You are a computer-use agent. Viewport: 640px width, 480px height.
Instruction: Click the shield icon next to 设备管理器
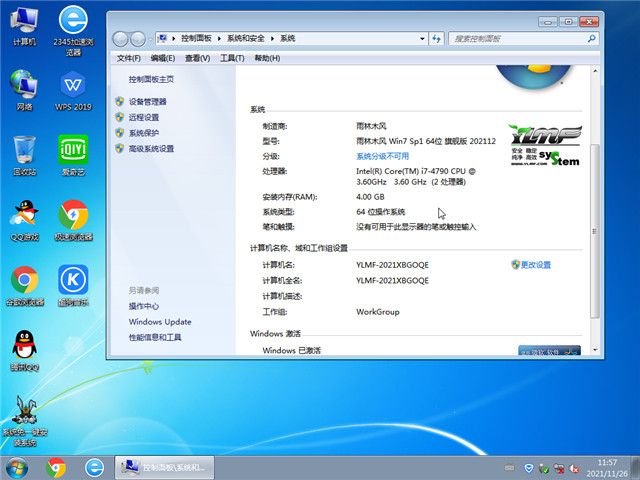pyautogui.click(x=120, y=101)
